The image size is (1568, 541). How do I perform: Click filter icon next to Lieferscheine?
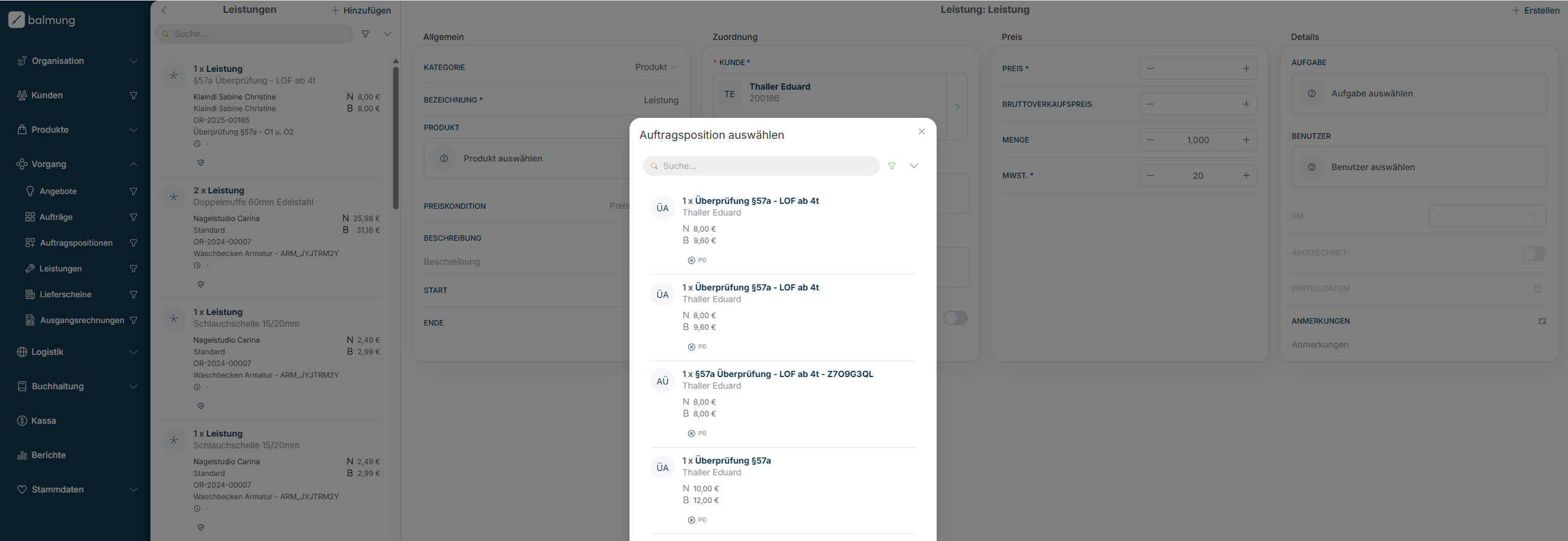pyautogui.click(x=133, y=295)
